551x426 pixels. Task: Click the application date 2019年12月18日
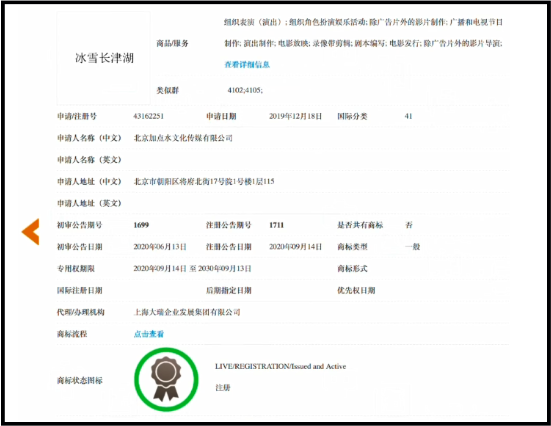(295, 116)
